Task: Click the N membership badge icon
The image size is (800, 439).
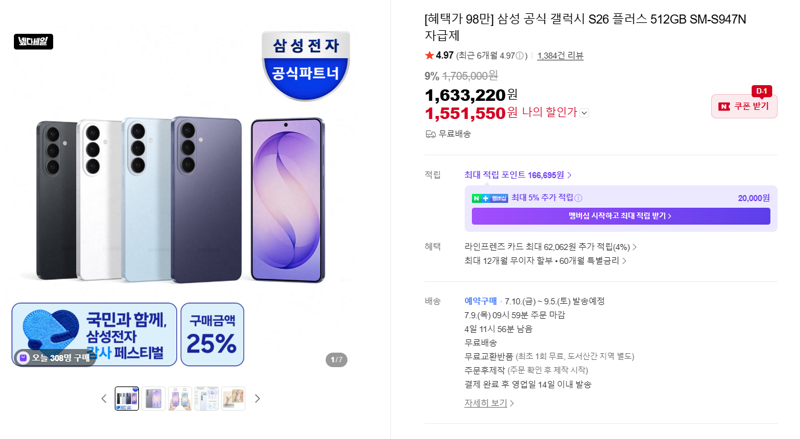Action: click(x=489, y=198)
